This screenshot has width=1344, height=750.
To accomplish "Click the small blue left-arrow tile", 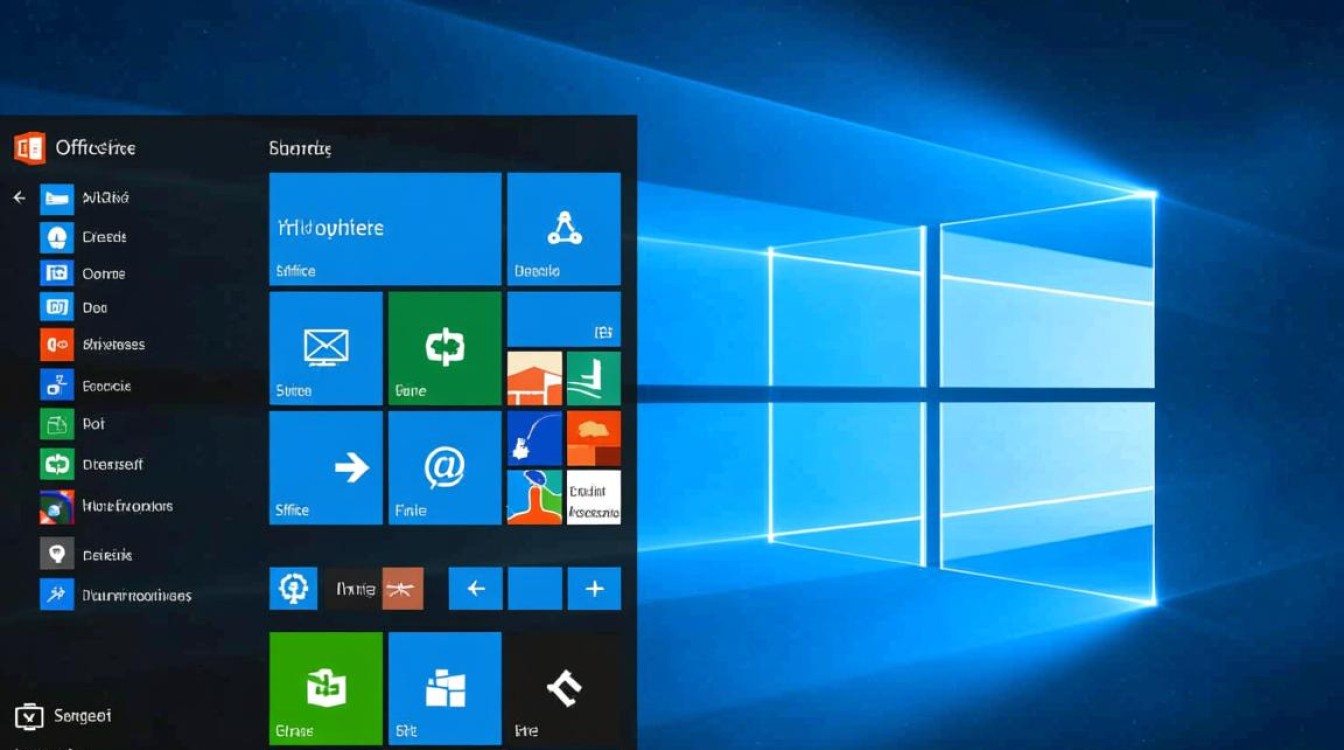I will click(x=475, y=588).
